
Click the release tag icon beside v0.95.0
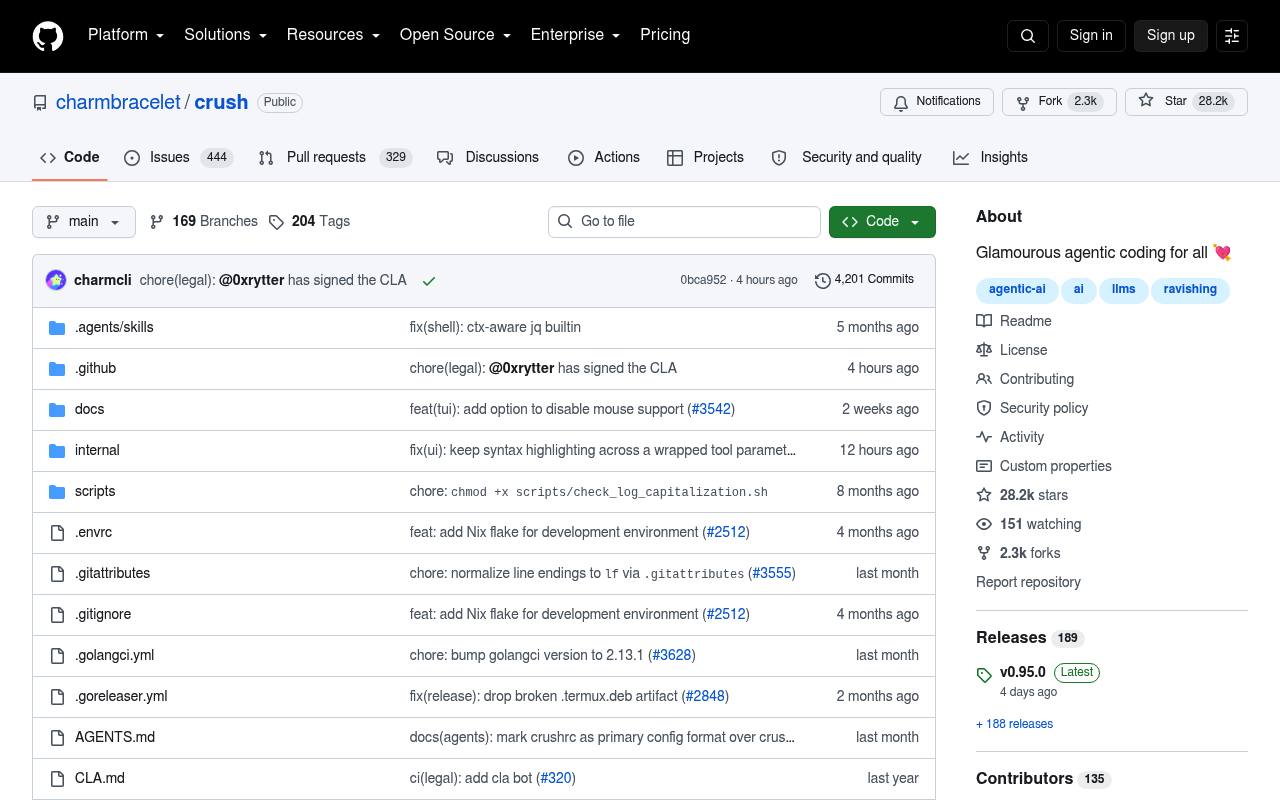[x=984, y=675]
